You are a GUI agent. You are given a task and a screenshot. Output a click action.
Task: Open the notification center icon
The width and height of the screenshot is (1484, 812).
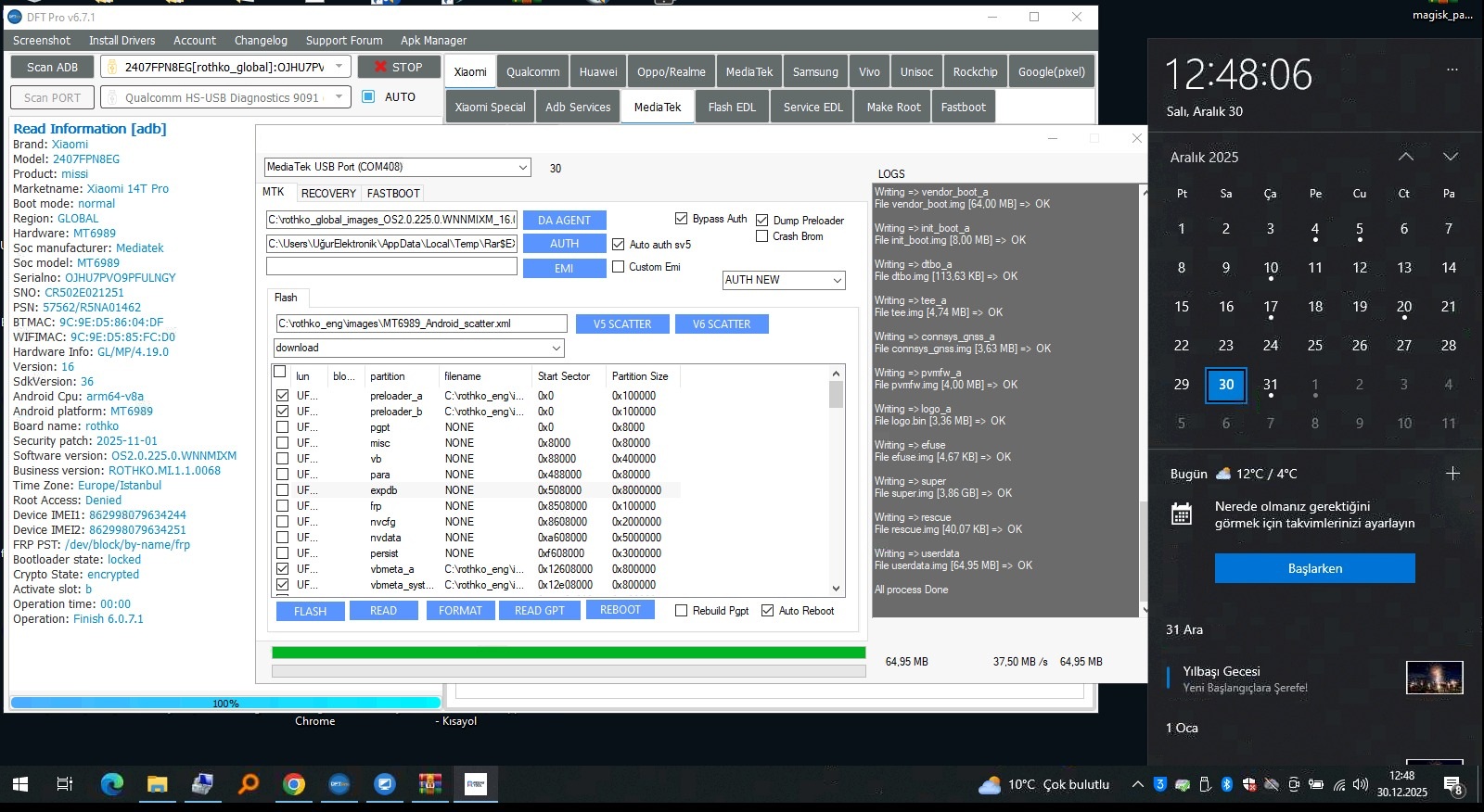[1453, 785]
